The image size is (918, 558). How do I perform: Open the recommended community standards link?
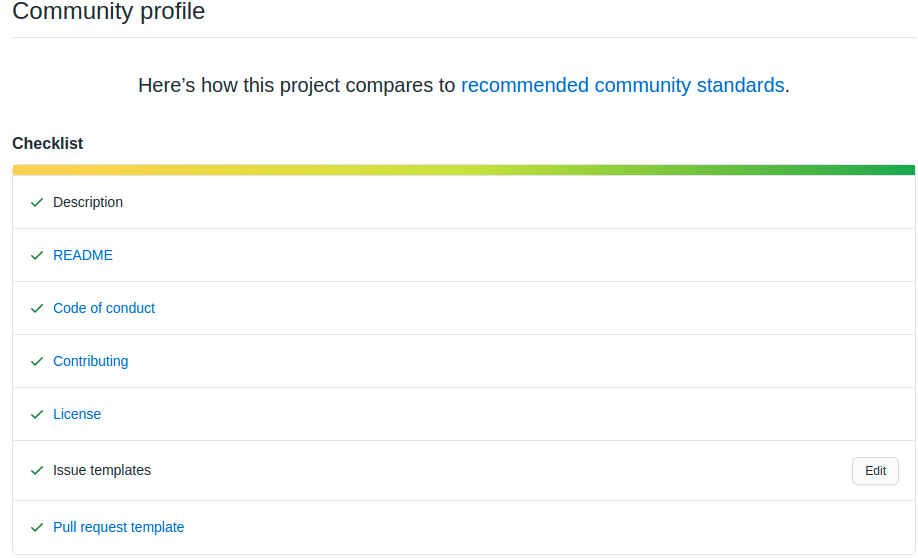[x=622, y=85]
